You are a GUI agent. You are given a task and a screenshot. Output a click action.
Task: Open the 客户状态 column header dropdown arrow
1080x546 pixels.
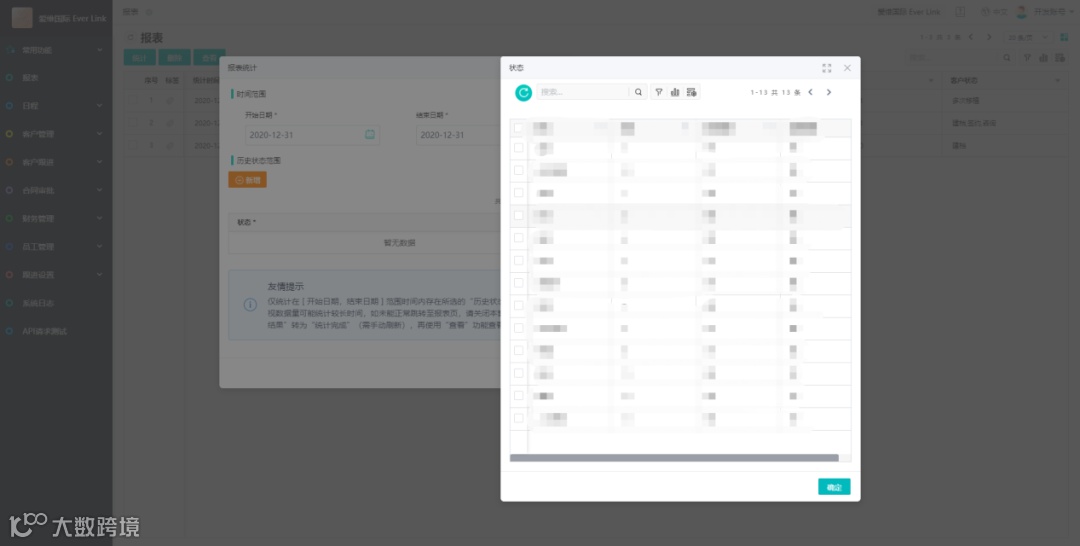tap(1058, 81)
